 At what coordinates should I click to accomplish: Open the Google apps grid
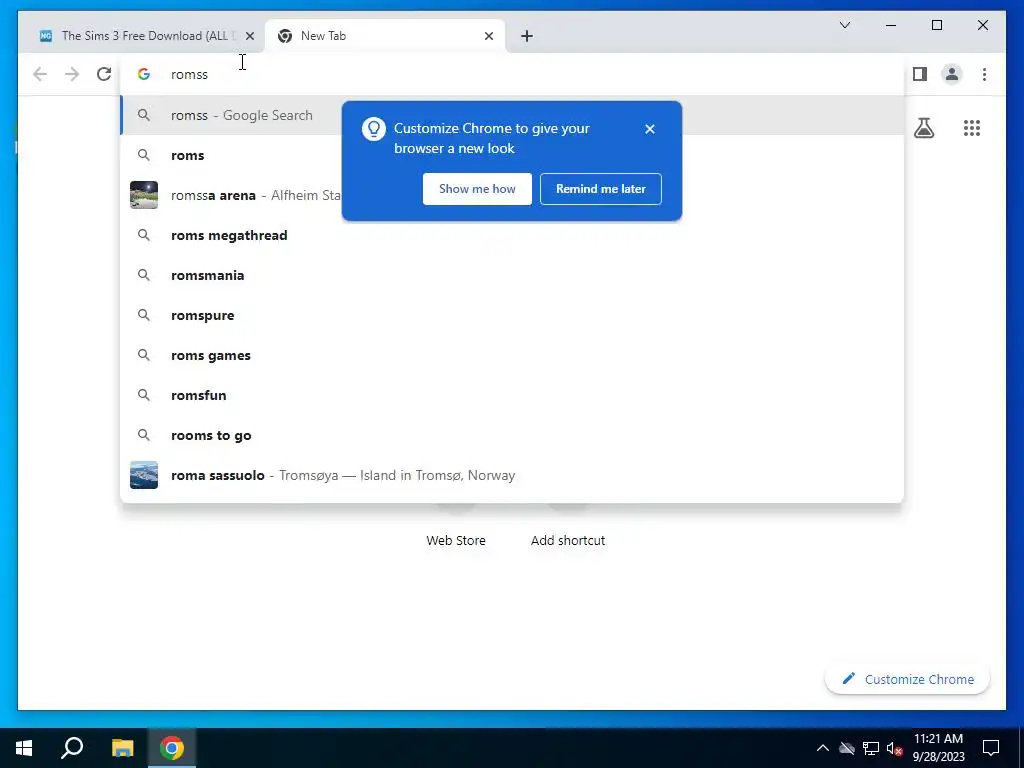point(972,128)
